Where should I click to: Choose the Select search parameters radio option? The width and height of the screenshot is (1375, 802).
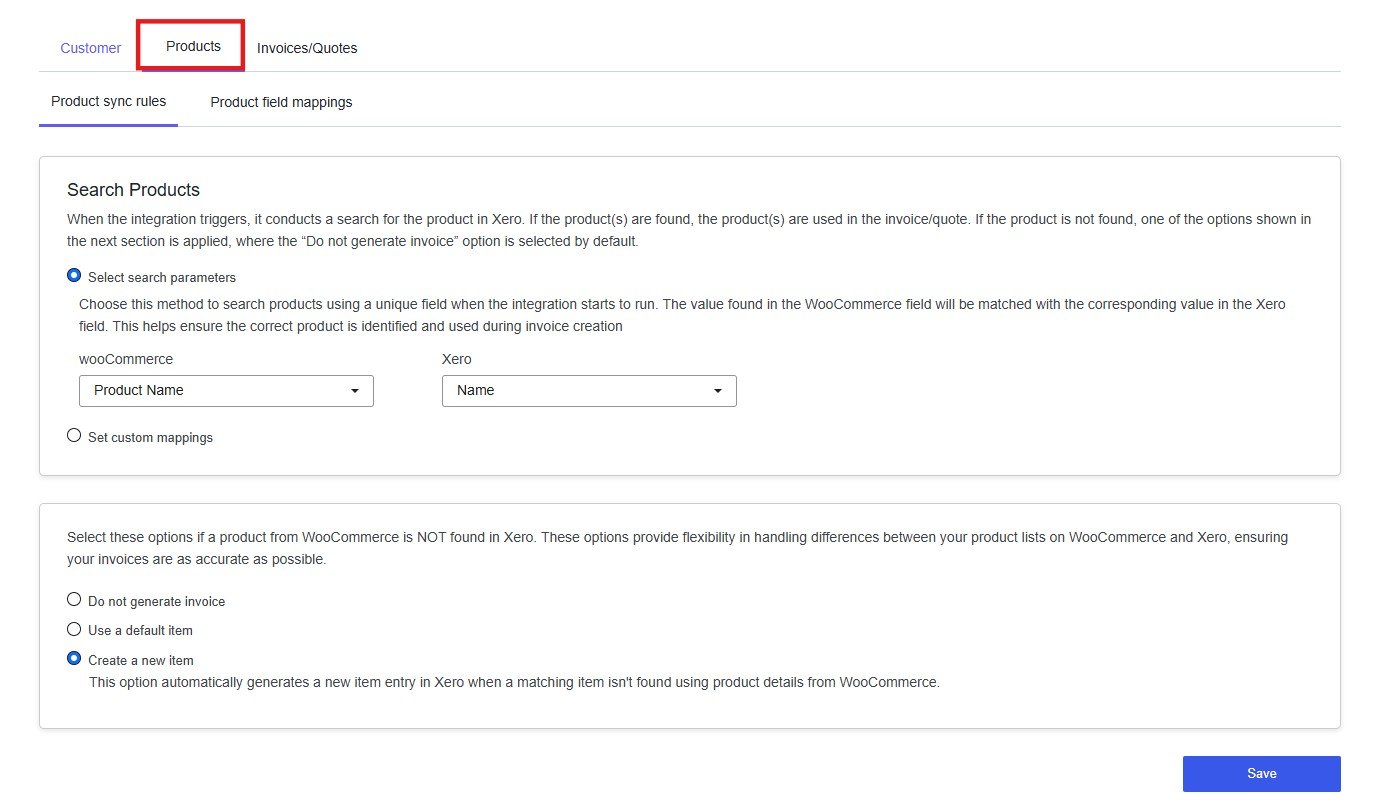click(x=74, y=276)
